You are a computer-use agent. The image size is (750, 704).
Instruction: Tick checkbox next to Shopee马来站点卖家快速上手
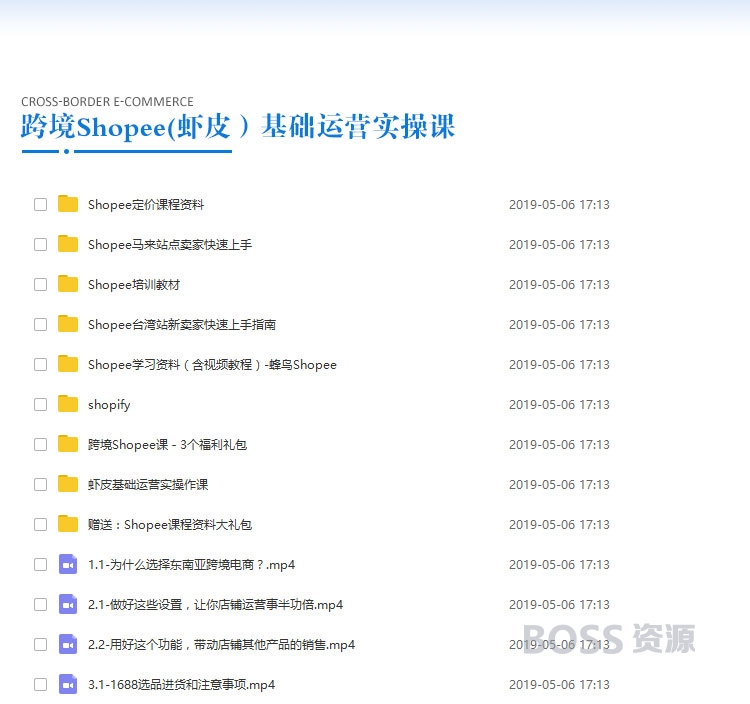tap(41, 245)
